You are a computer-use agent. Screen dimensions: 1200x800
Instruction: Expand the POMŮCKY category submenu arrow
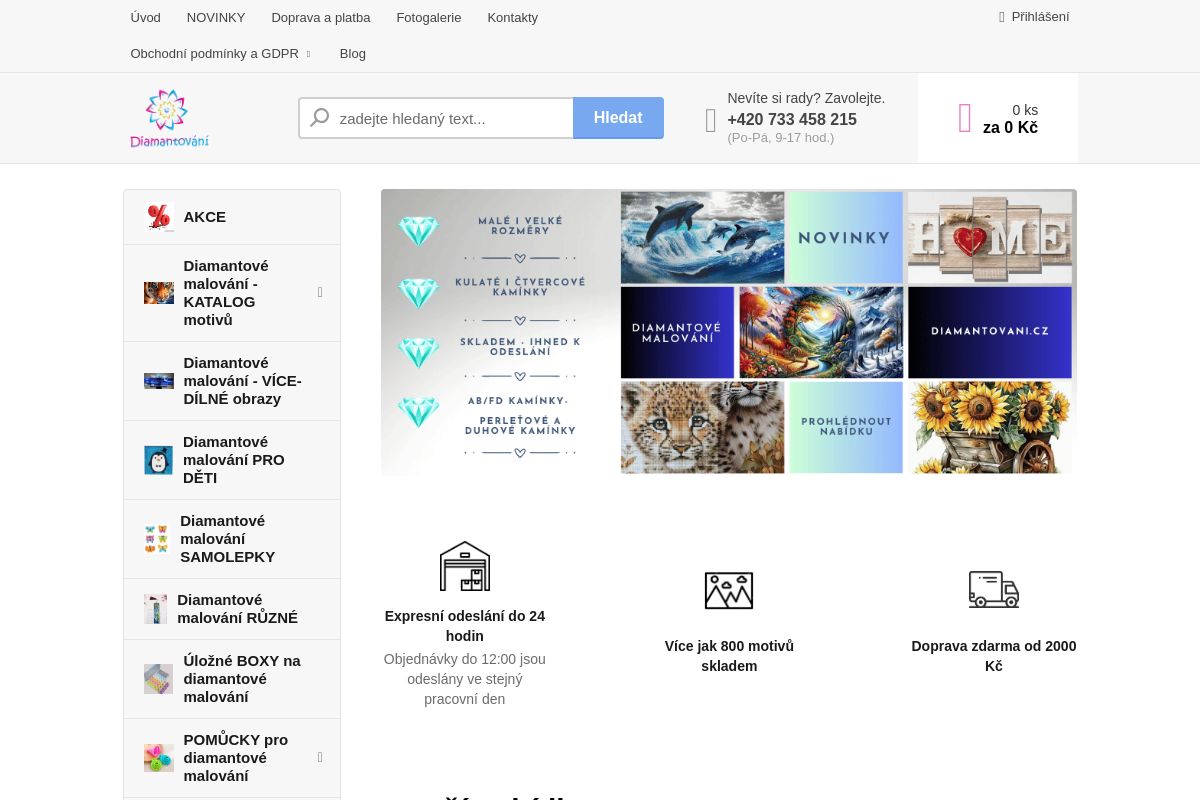[x=320, y=757]
